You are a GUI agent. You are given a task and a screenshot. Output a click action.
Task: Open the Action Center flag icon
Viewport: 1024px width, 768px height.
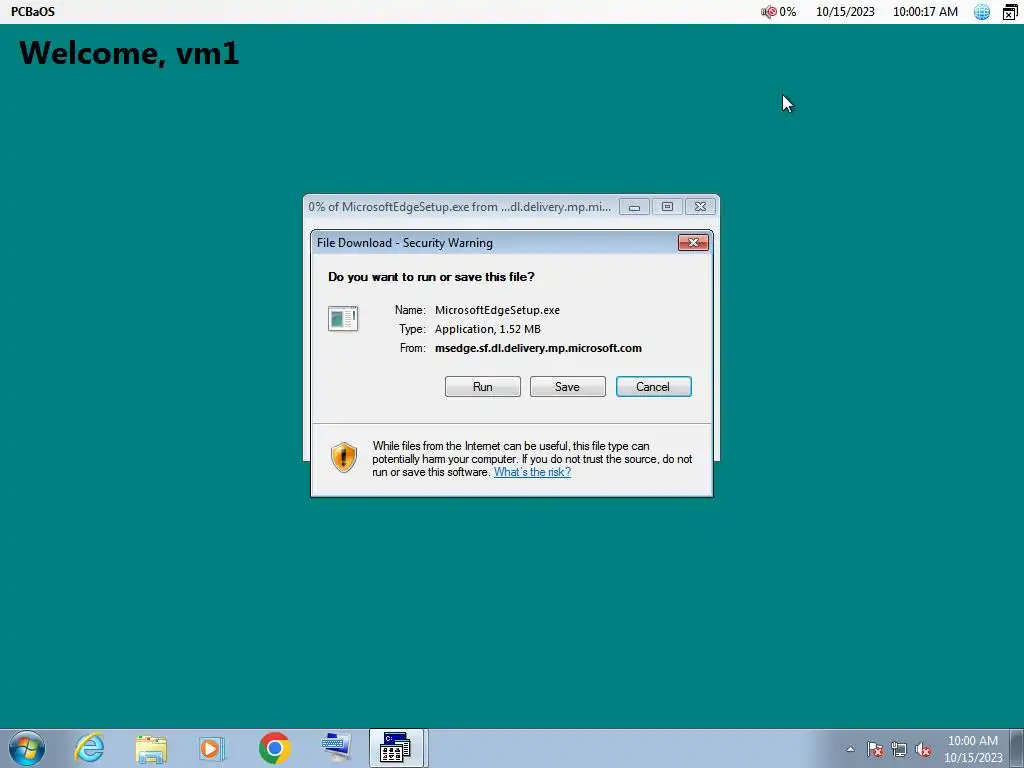click(875, 750)
